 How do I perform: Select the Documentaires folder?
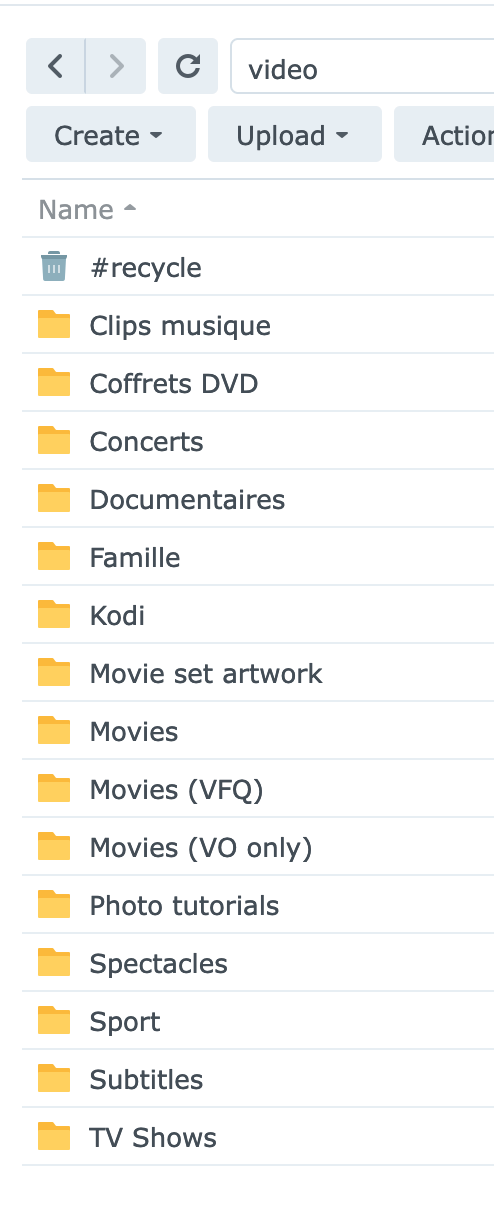point(258,499)
